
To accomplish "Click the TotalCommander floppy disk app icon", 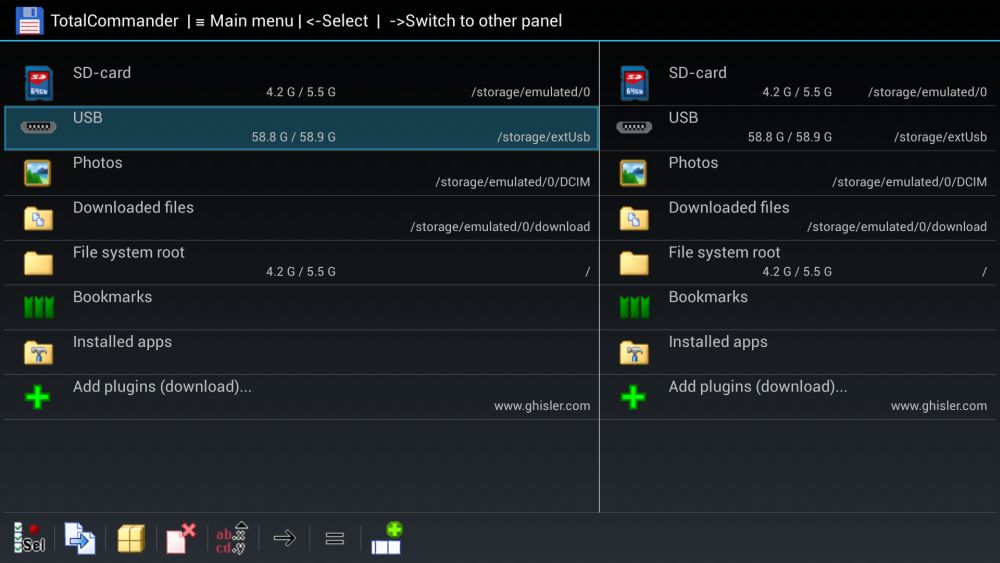I will pyautogui.click(x=29, y=20).
